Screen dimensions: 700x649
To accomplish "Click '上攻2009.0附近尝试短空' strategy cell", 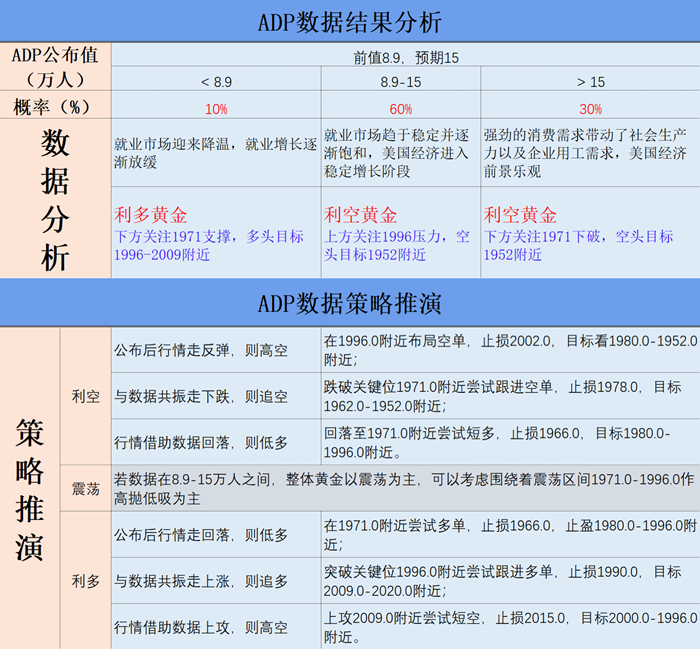I will (x=510, y=627).
